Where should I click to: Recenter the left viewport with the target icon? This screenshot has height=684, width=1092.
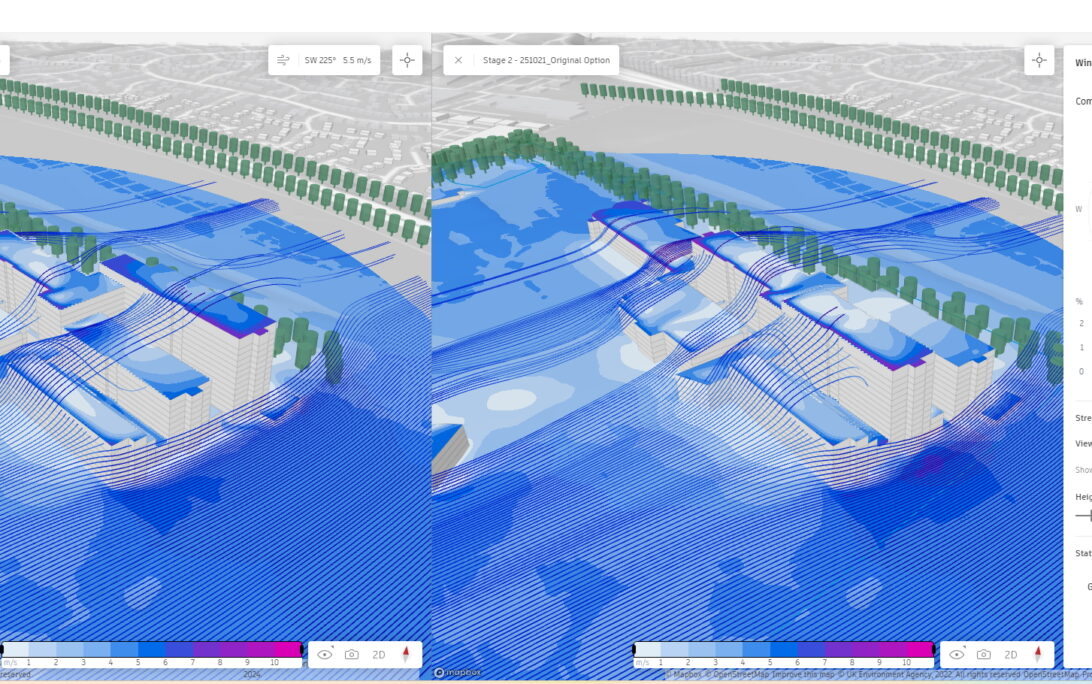click(x=407, y=60)
